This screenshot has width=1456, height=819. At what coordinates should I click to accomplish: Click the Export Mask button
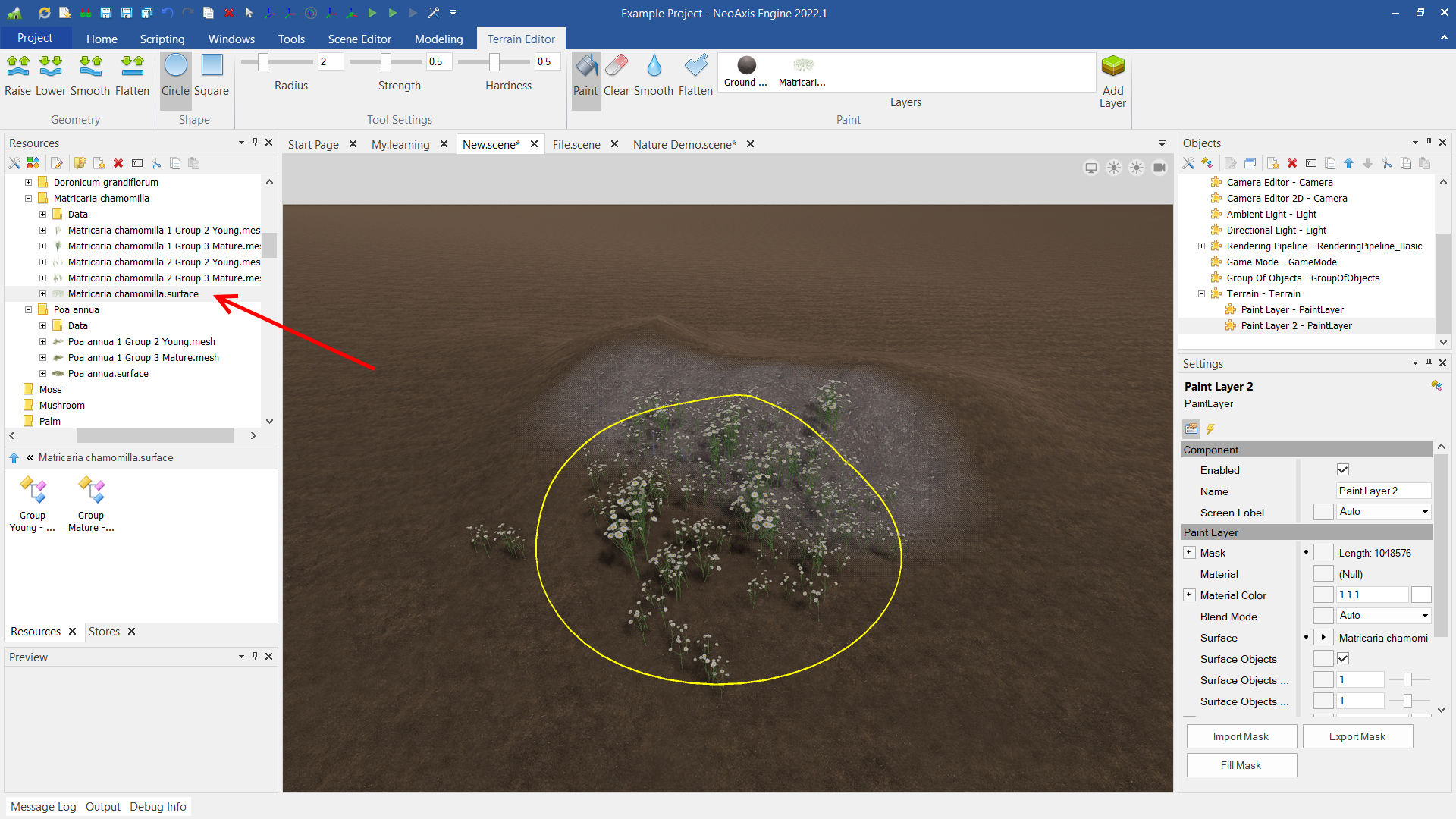click(x=1357, y=736)
